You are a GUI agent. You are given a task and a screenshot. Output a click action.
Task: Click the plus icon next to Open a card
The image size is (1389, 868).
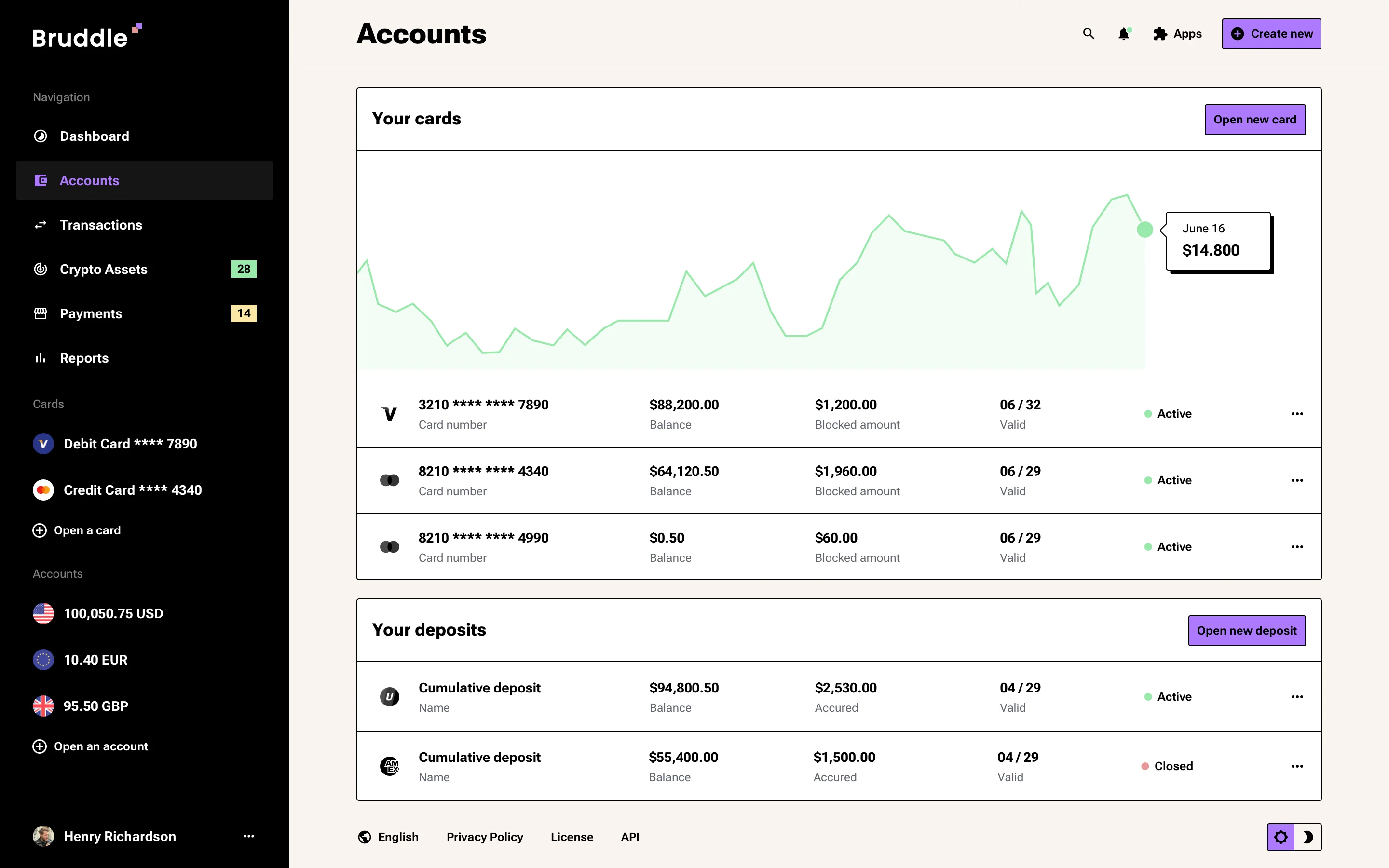pyautogui.click(x=40, y=530)
